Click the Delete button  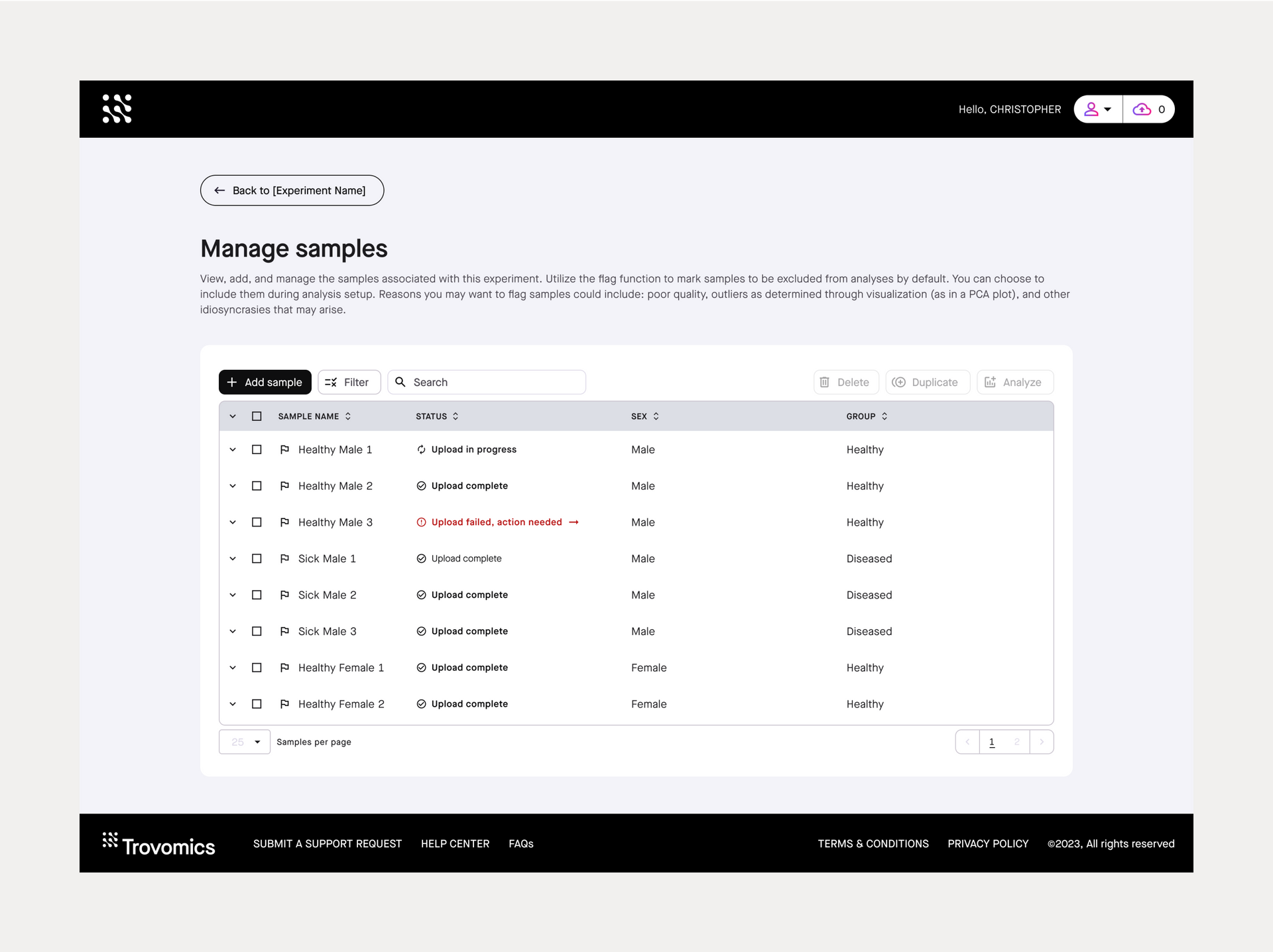point(845,382)
